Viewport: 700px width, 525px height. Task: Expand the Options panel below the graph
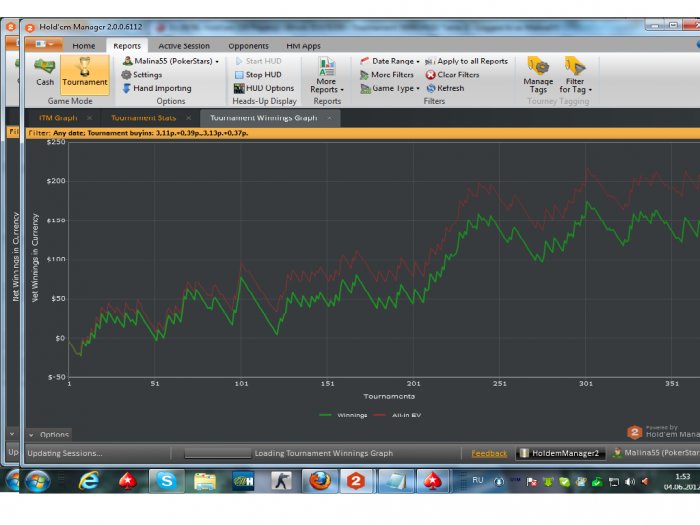[48, 434]
